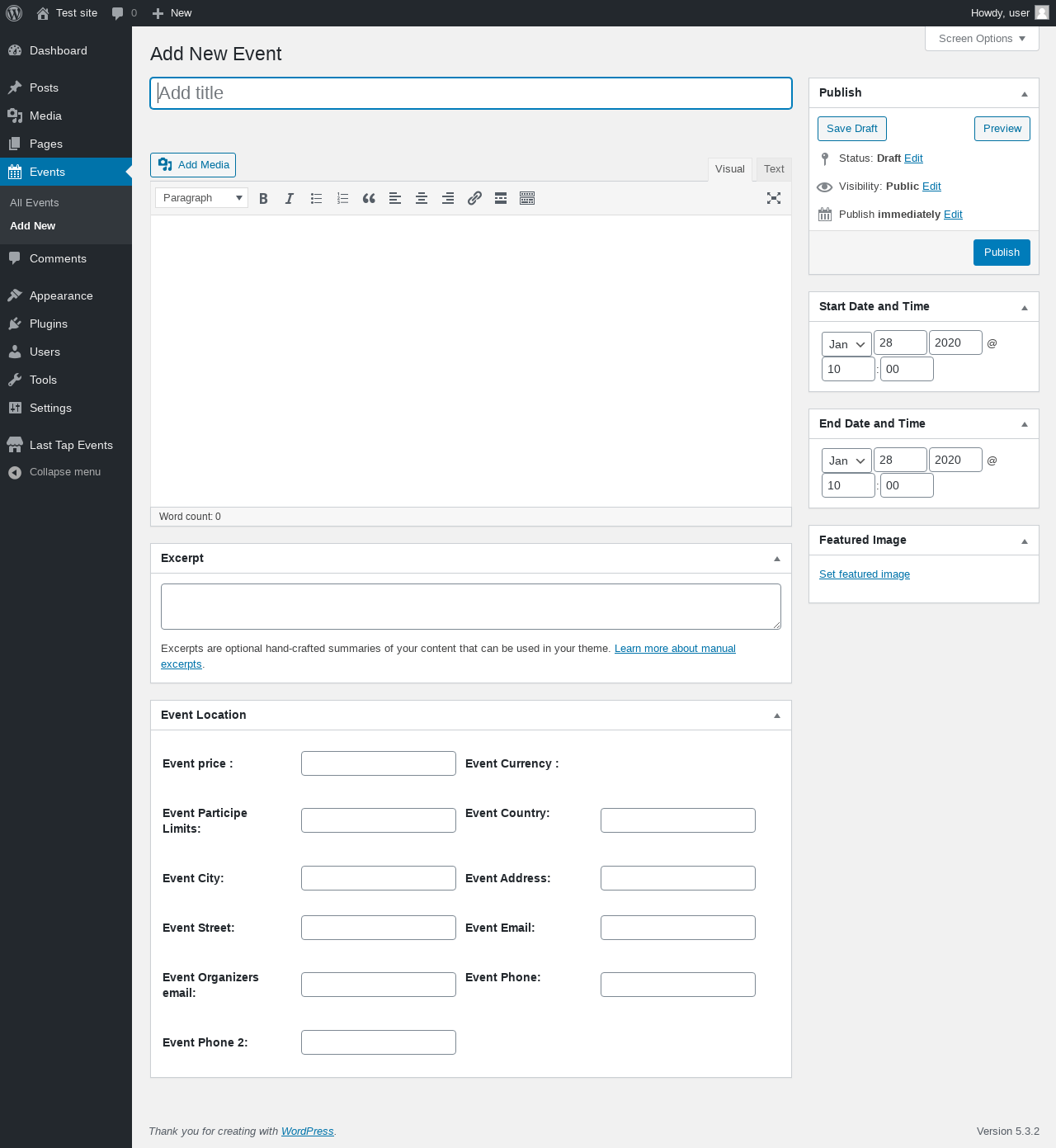Image resolution: width=1056 pixels, height=1148 pixels.
Task: Insert or edit link icon
Action: pos(474,198)
